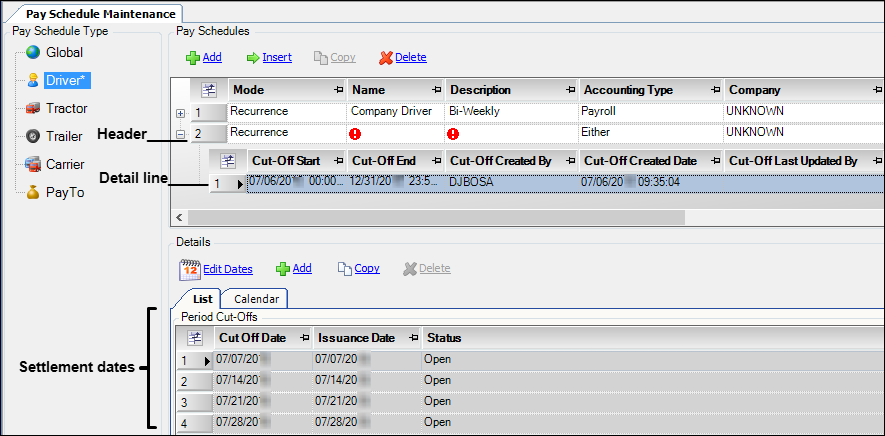Select row header 3 in Period Cut-Offs
The width and height of the screenshot is (885, 436).
pos(194,402)
